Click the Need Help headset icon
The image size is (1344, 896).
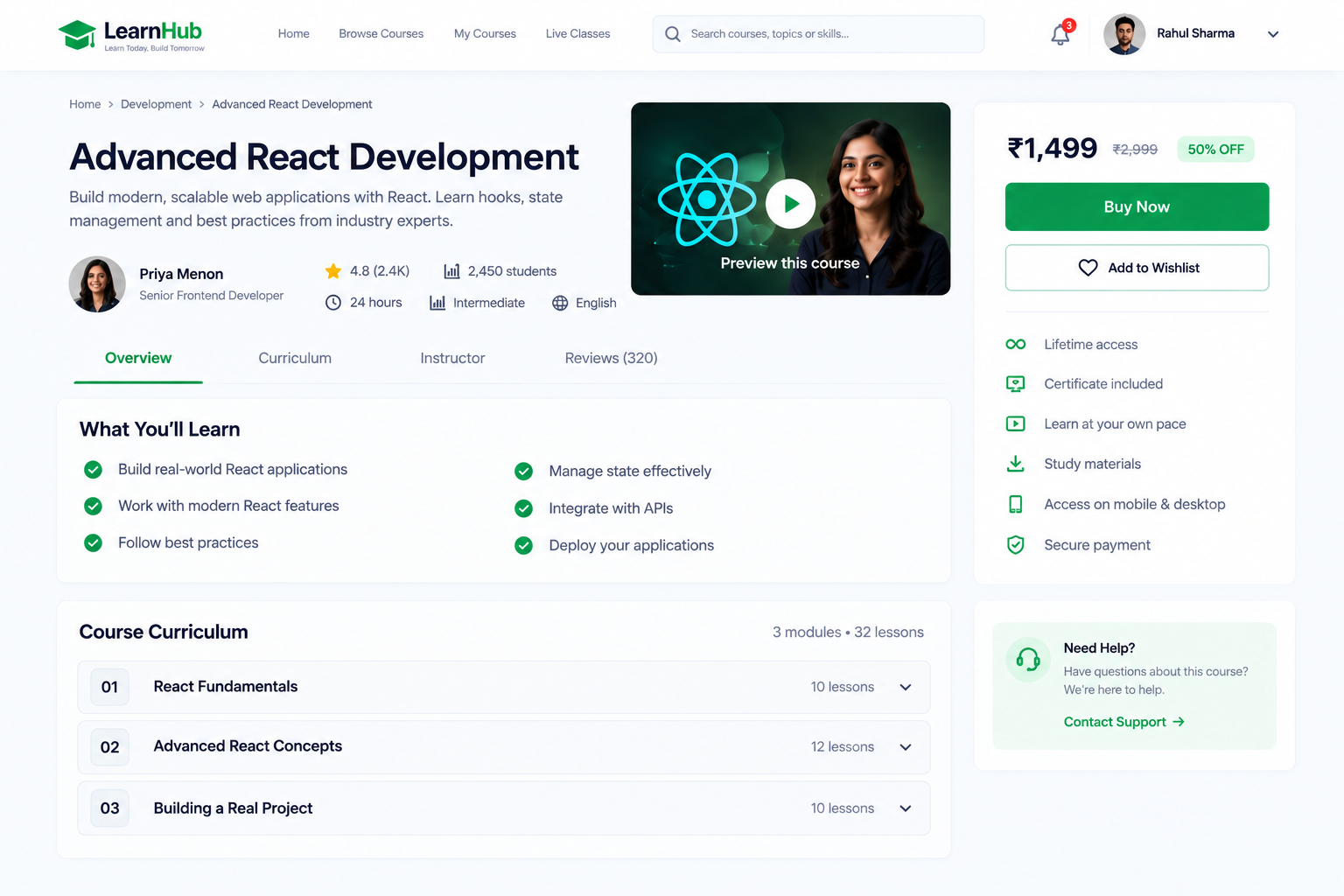(1028, 659)
